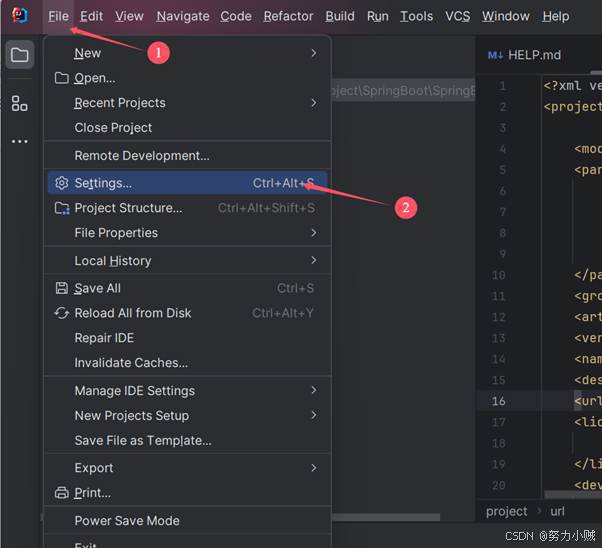Click the Project Structure folder icon
Screen dimensions: 602x548
(62, 208)
